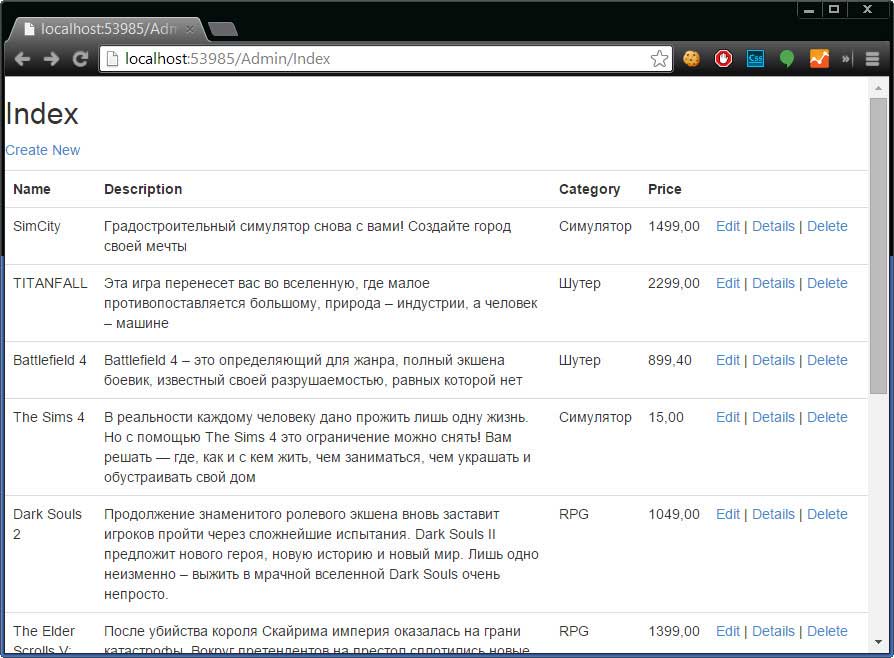The width and height of the screenshot is (894, 658).
Task: Open Details for TITANFALL
Action: click(x=773, y=283)
